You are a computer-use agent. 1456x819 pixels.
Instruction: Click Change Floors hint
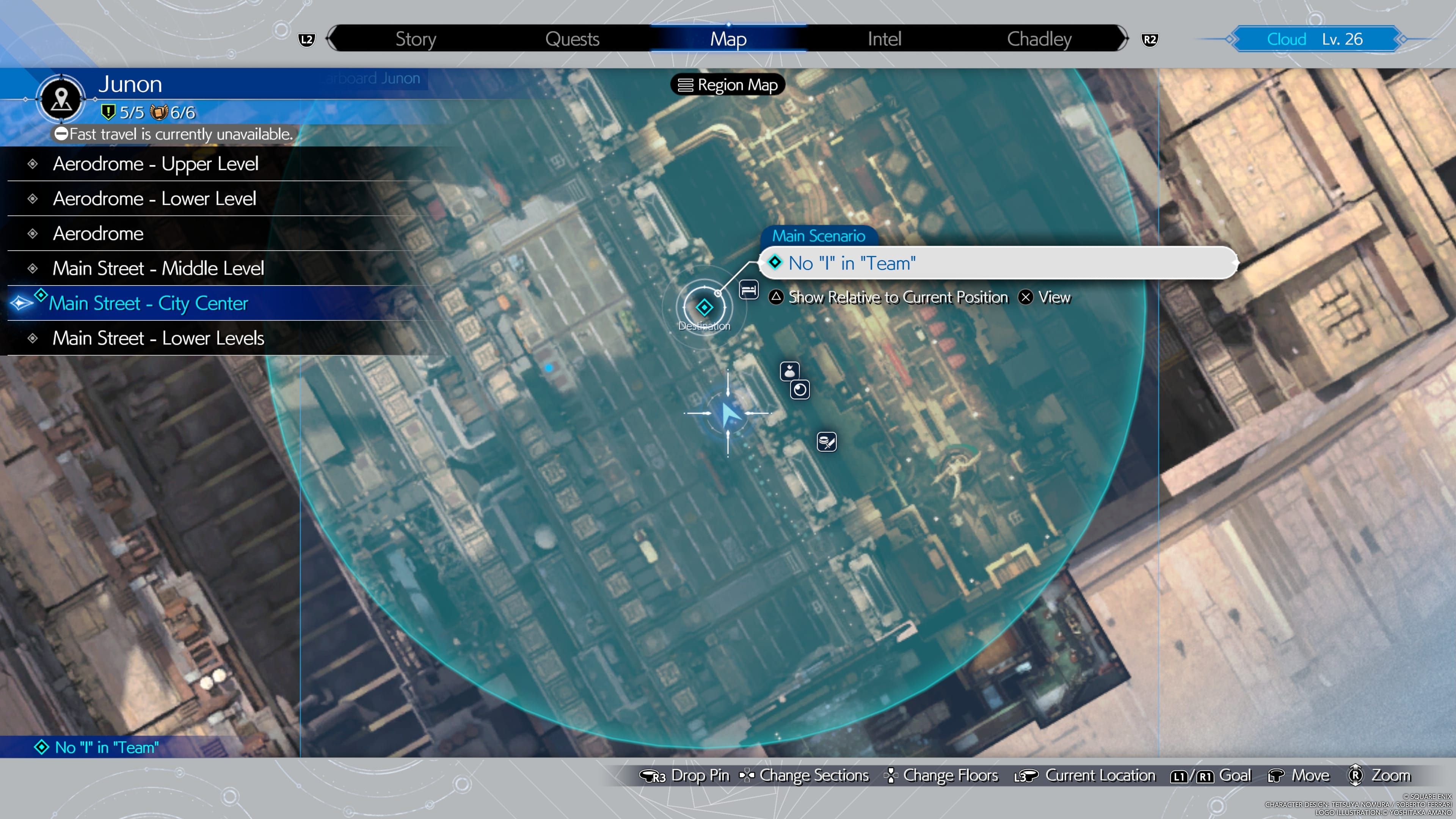(x=941, y=775)
